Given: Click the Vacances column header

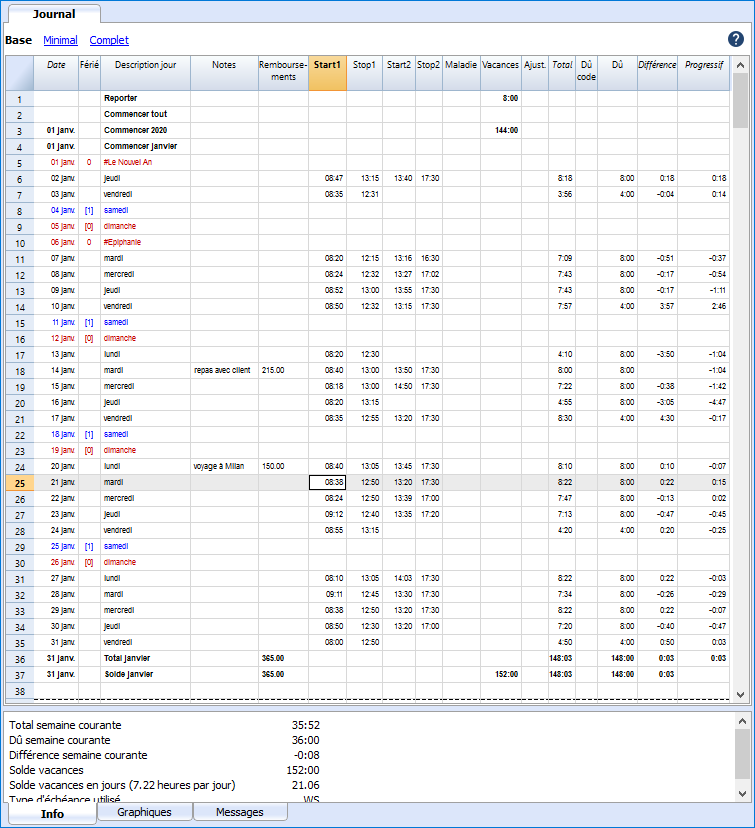Looking at the screenshot, I should [501, 73].
